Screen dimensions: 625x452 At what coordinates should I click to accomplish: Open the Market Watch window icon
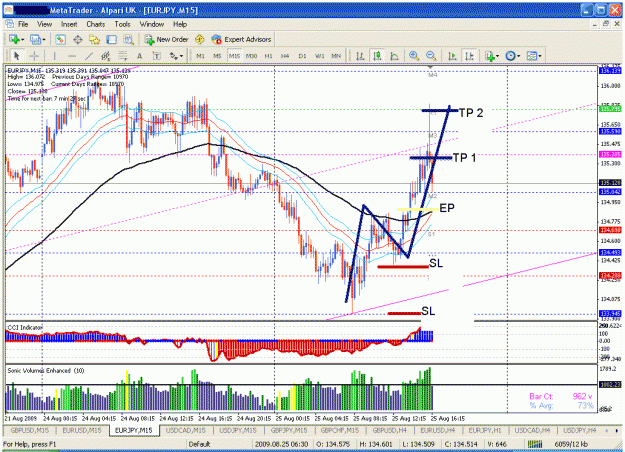pos(60,39)
